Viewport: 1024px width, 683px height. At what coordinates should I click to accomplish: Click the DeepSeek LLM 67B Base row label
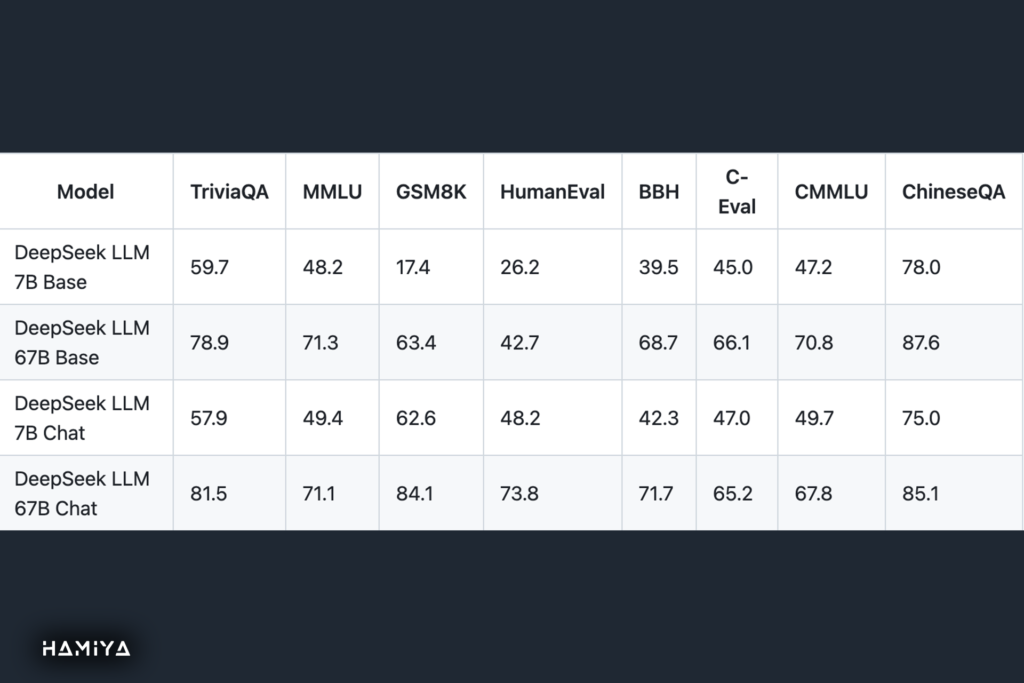[x=82, y=343]
